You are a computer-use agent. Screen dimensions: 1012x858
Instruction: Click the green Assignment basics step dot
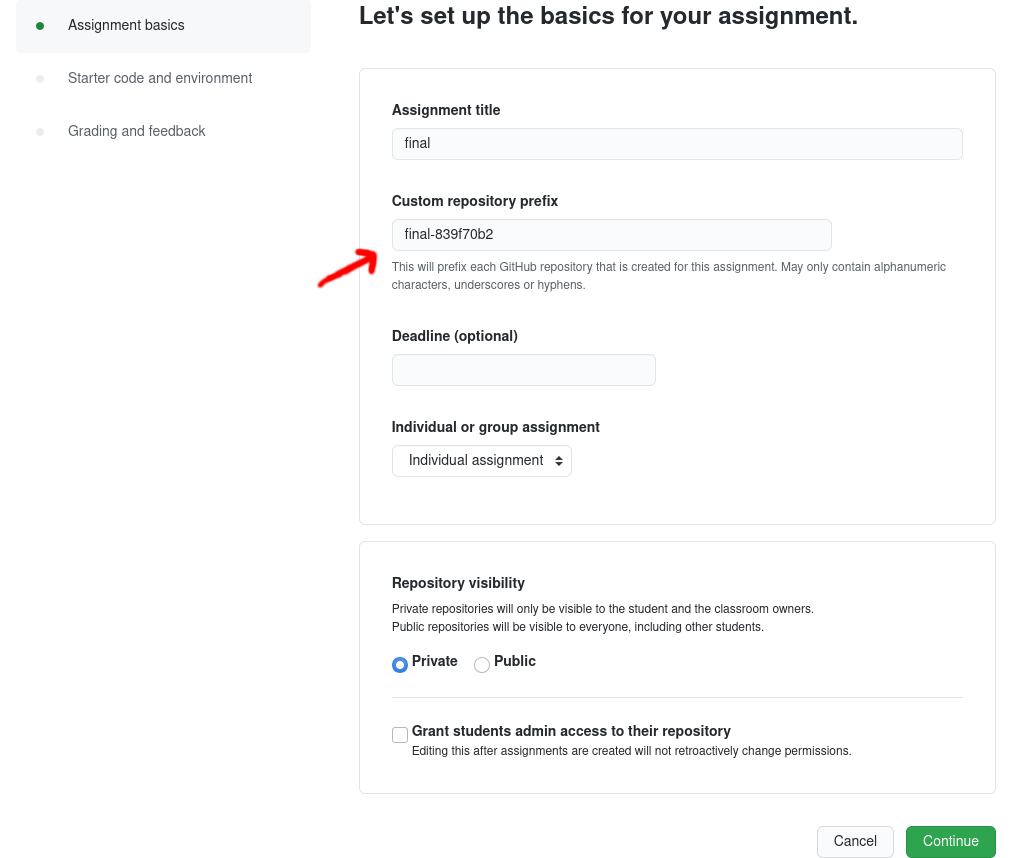(40, 26)
